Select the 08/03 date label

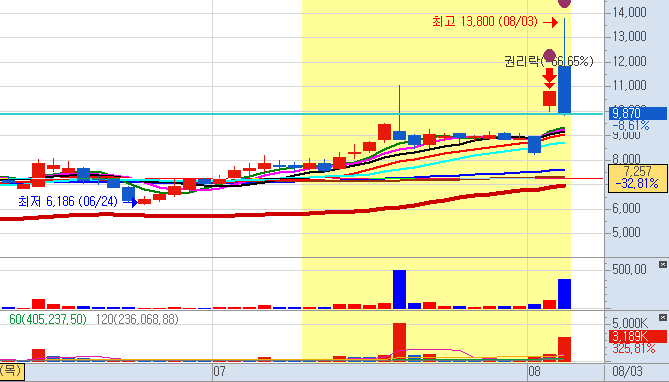click(627, 371)
